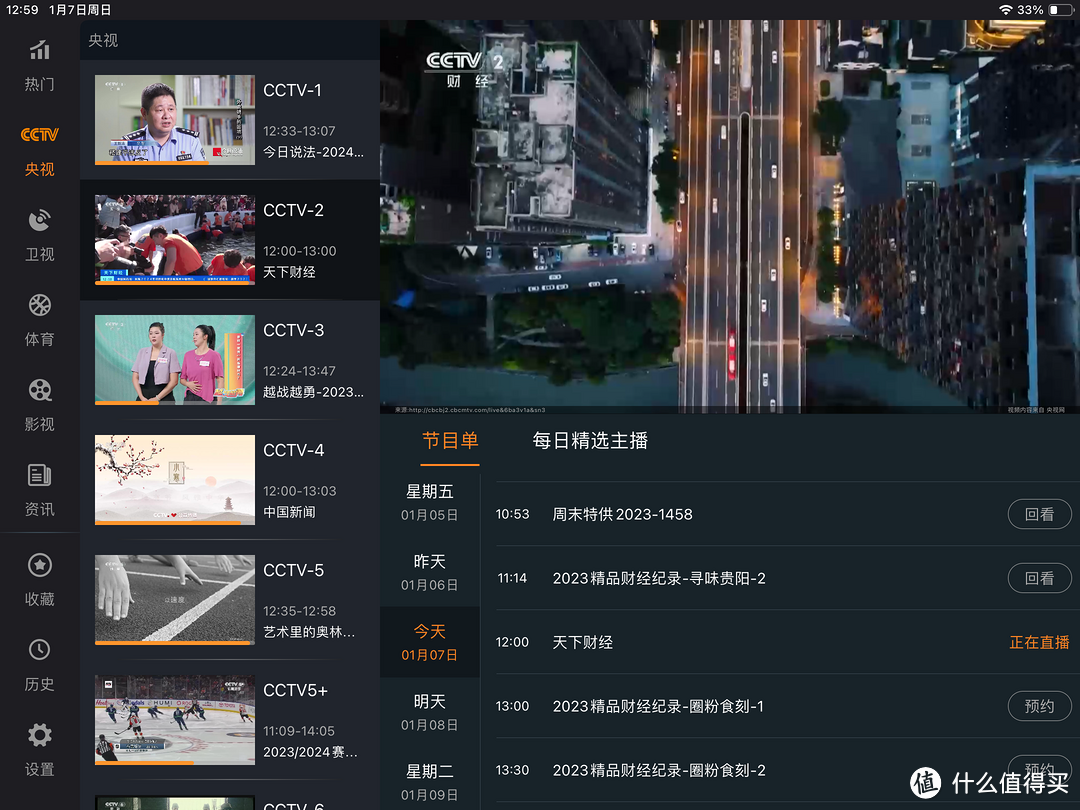Tap the CCTV-2 live video player
This screenshot has height=810, width=1080.
[x=729, y=216]
